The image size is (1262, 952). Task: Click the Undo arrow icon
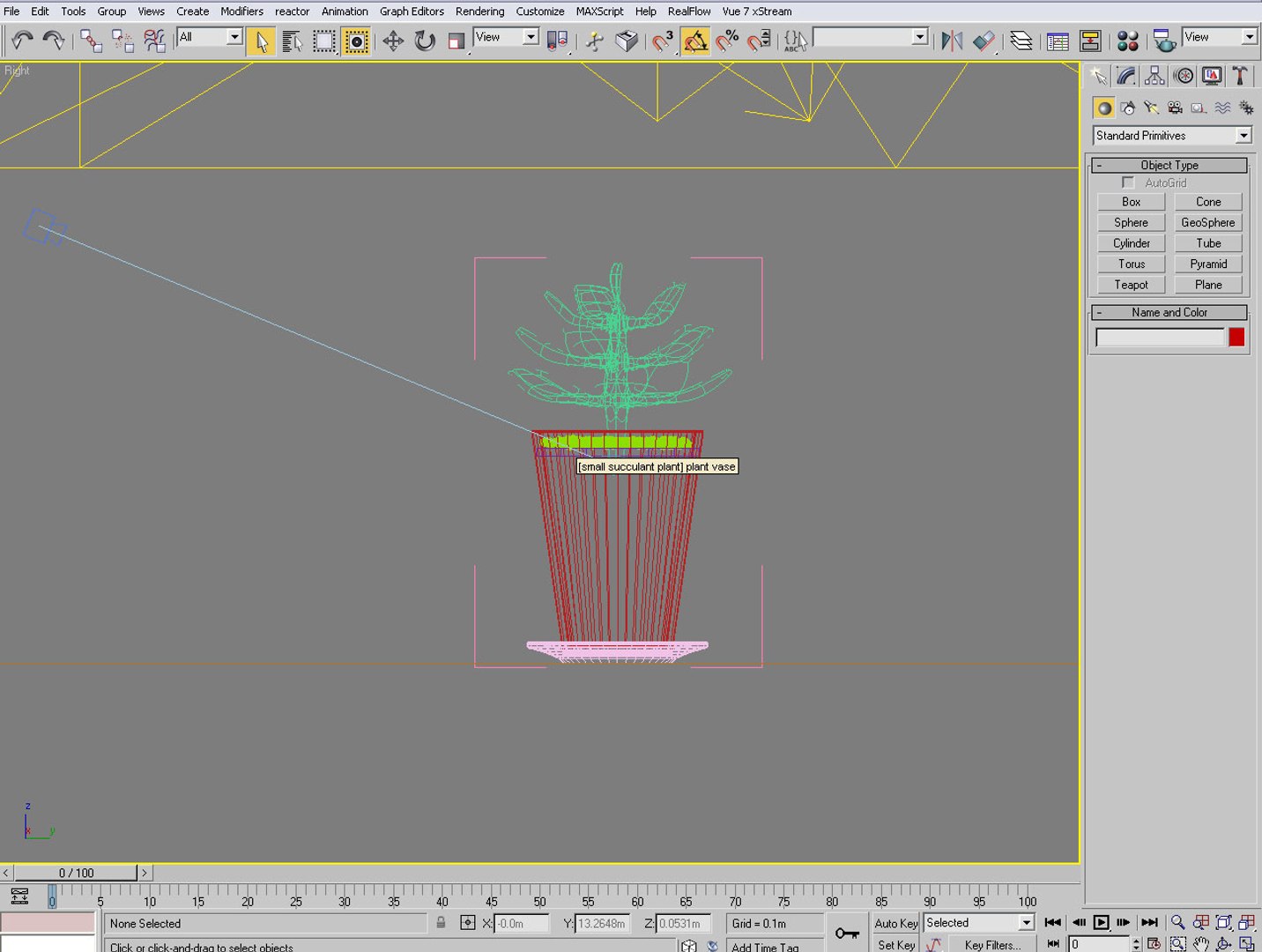click(22, 41)
